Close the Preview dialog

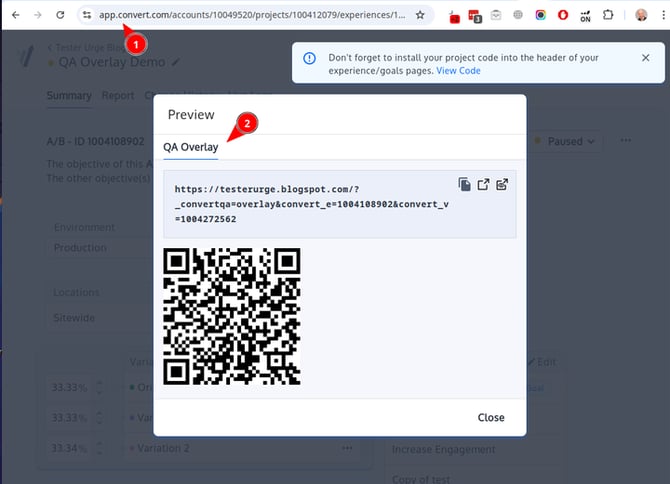coord(490,417)
